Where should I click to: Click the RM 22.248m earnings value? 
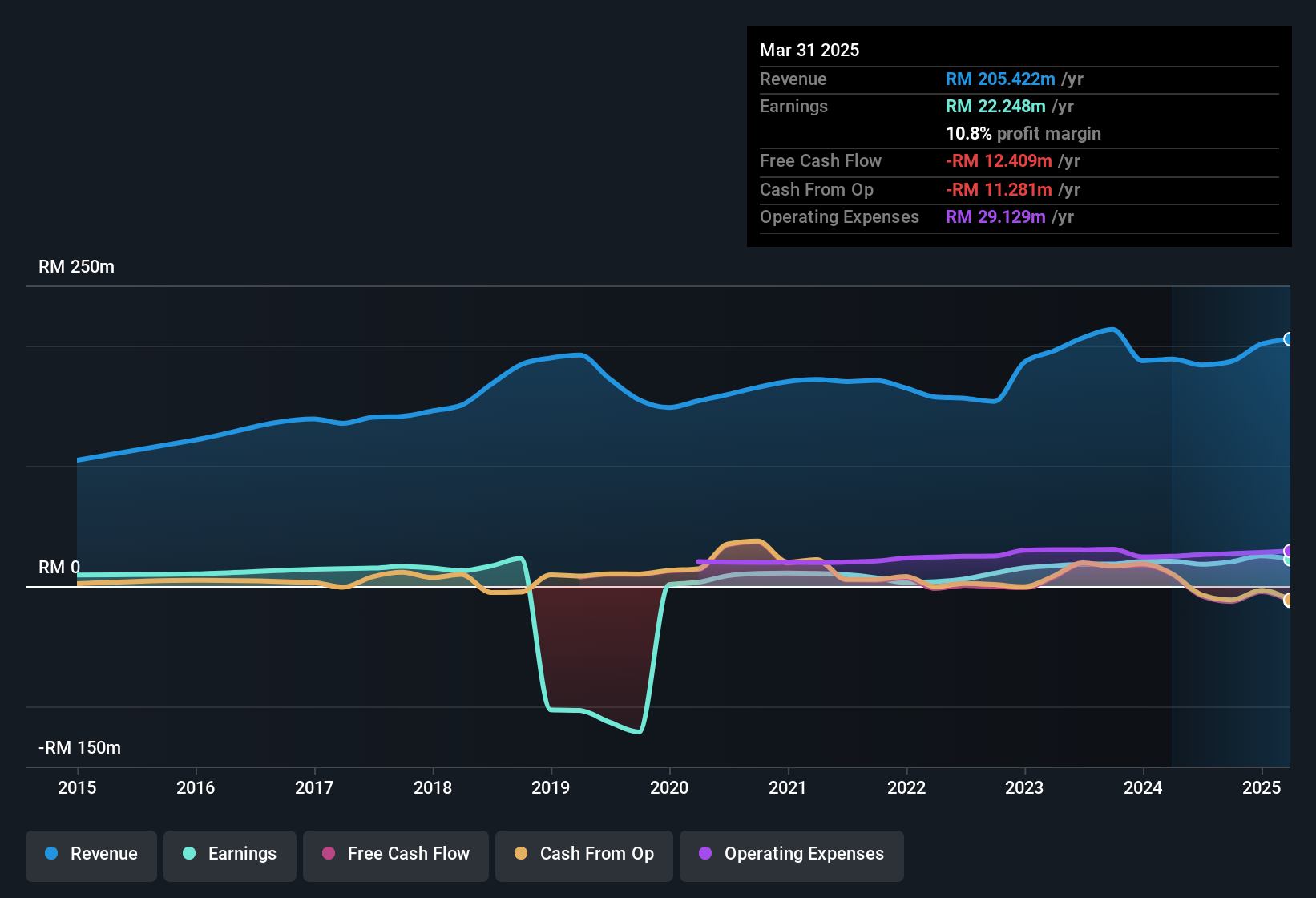tap(995, 106)
